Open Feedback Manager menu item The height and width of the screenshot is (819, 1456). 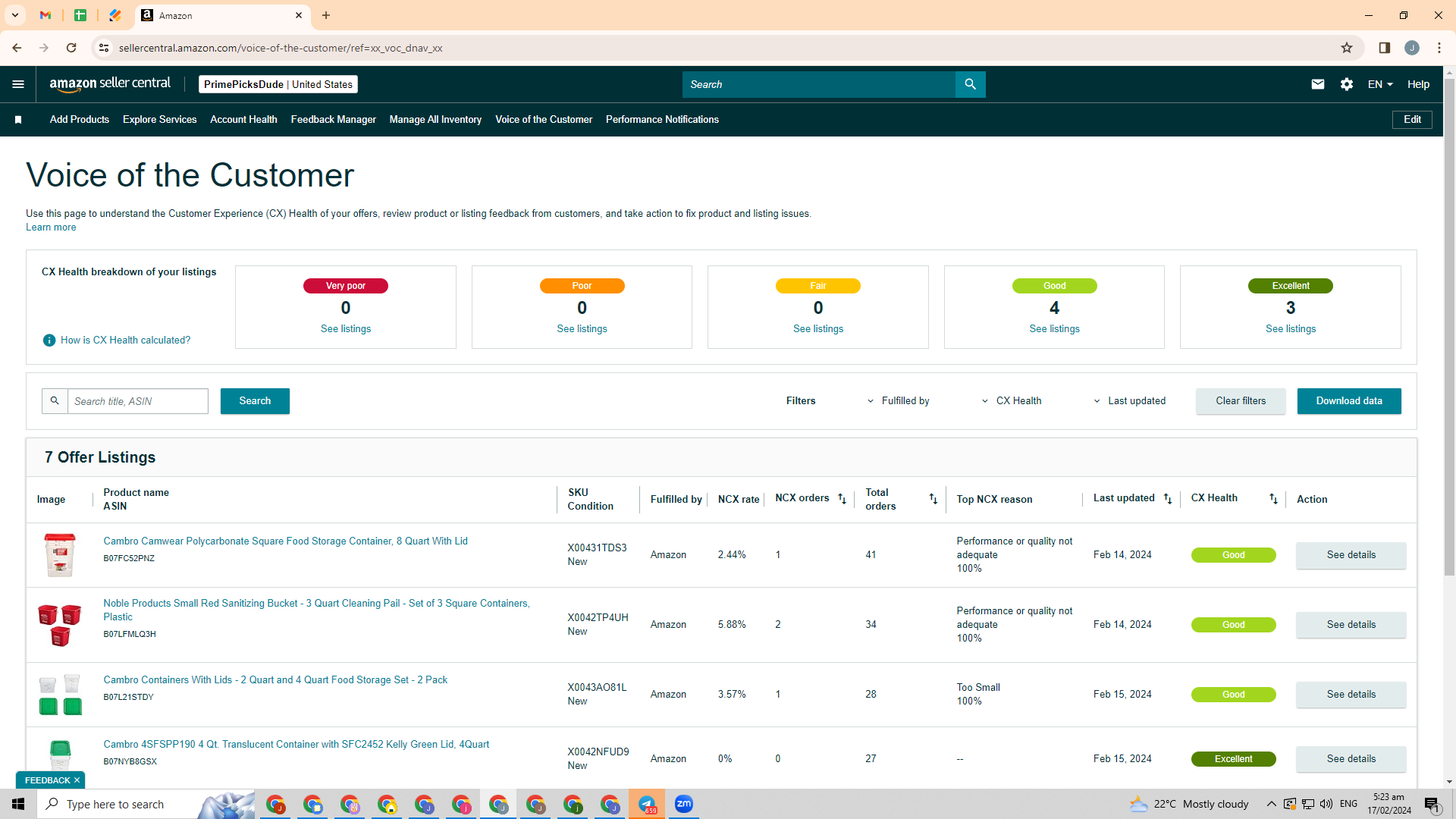click(334, 120)
